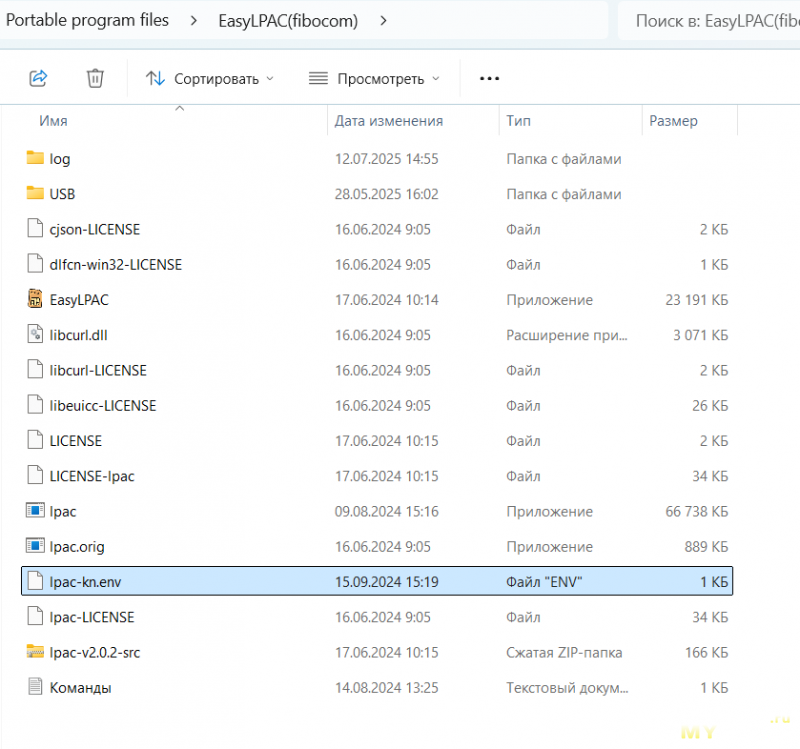Image resolution: width=800 pixels, height=749 pixels.
Task: Select file name LICENSE-lpac
Action: (92, 476)
